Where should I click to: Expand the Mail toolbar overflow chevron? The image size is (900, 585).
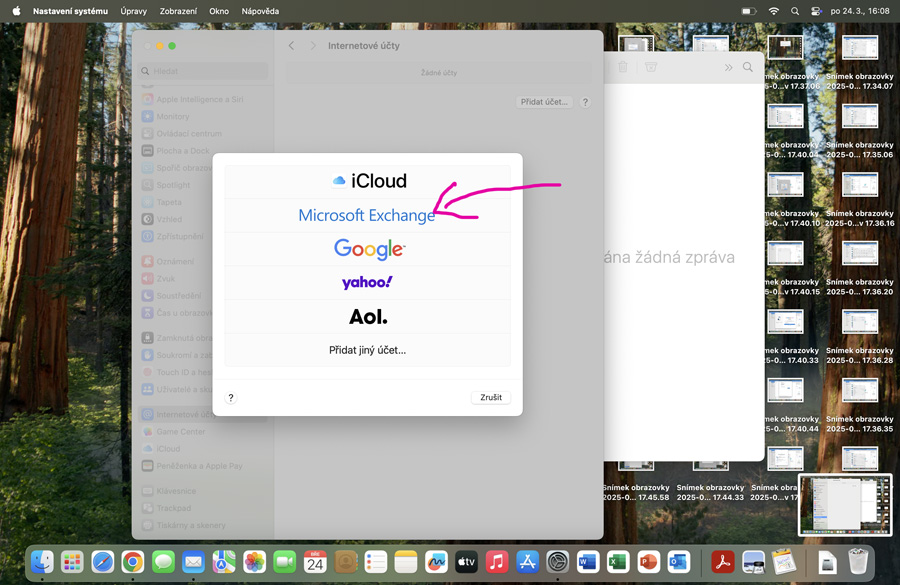(728, 67)
